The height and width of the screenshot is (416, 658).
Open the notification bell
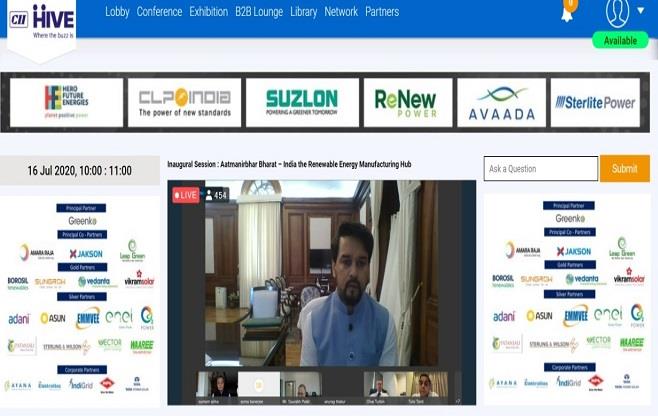567,13
